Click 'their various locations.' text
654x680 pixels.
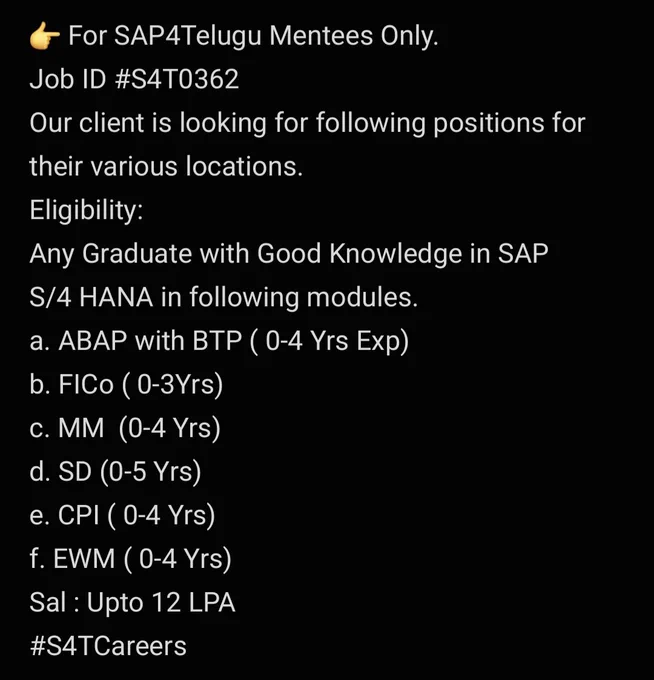(x=166, y=167)
